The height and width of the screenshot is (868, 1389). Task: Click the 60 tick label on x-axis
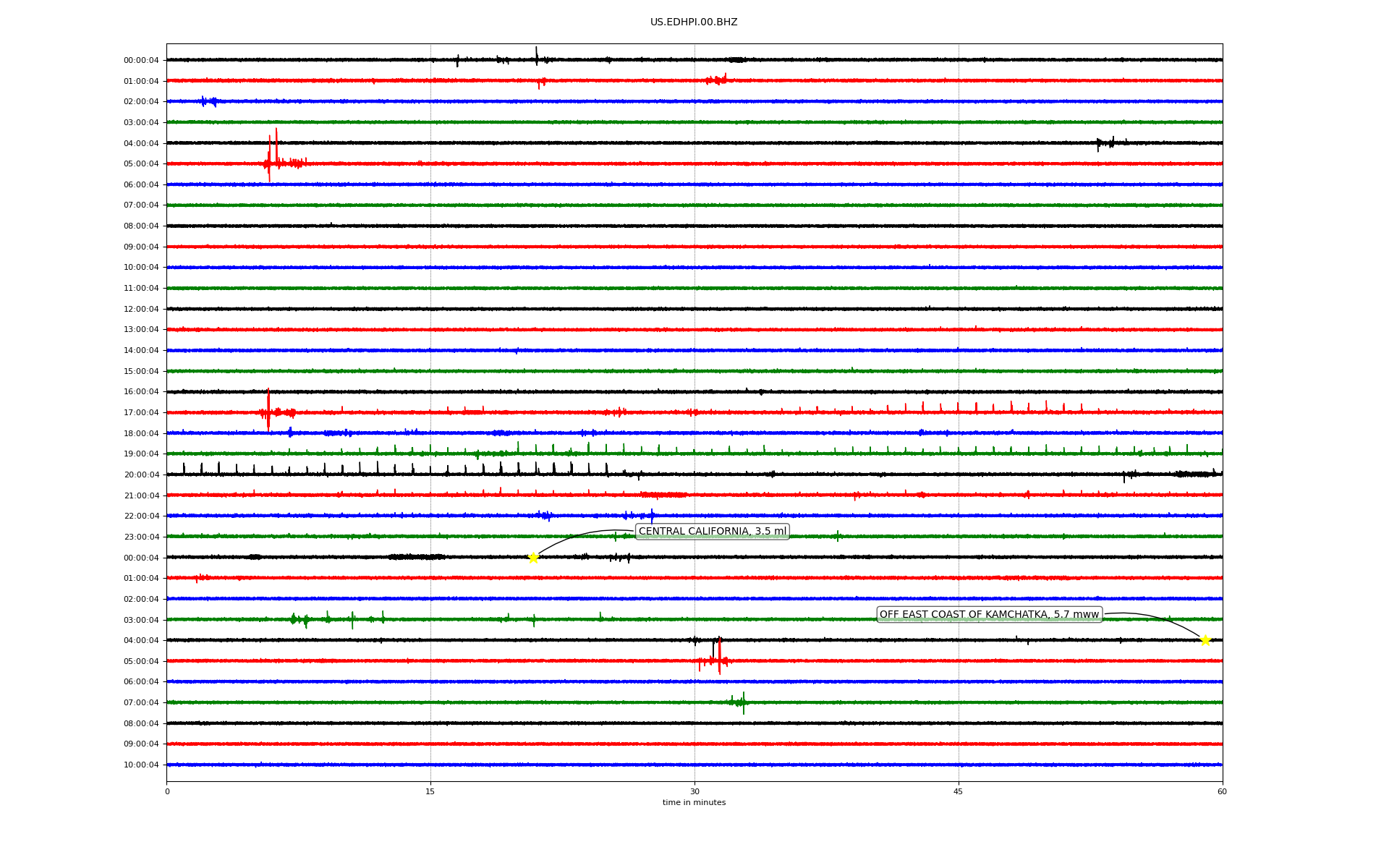tap(1221, 791)
